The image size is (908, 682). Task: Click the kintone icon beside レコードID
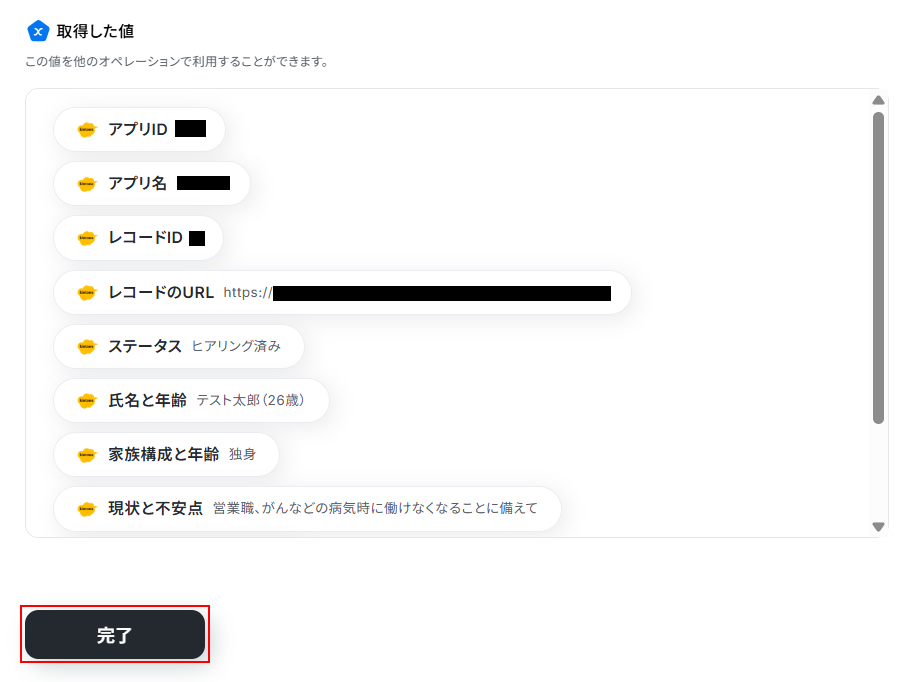pos(87,238)
